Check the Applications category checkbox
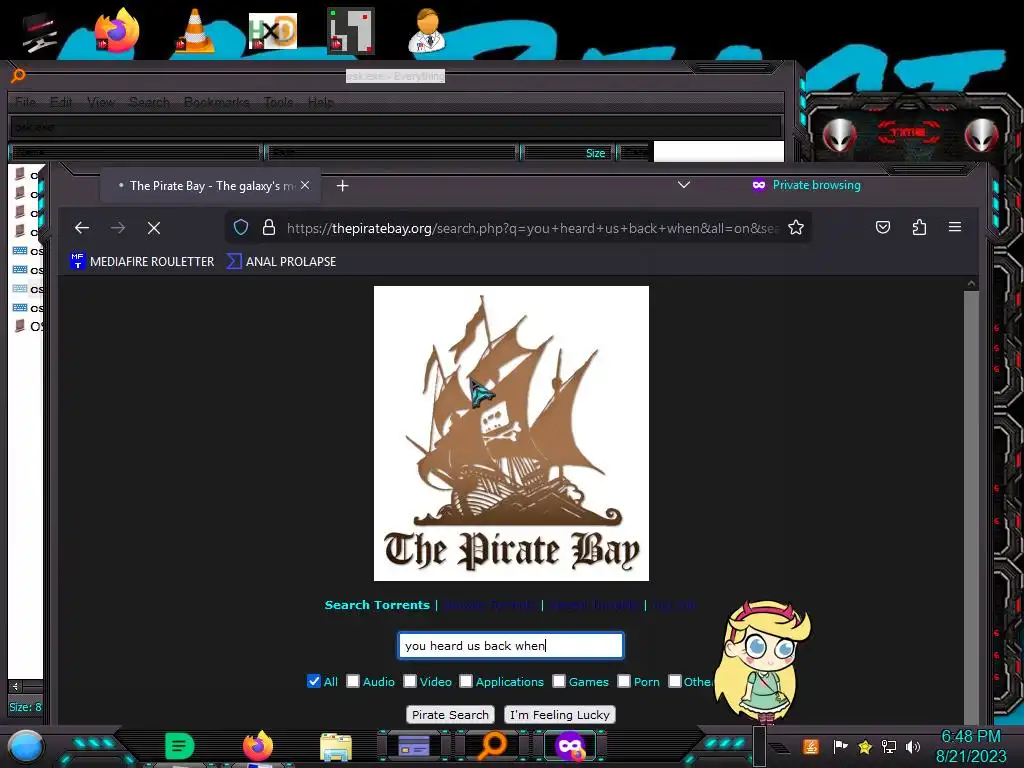 pos(466,681)
